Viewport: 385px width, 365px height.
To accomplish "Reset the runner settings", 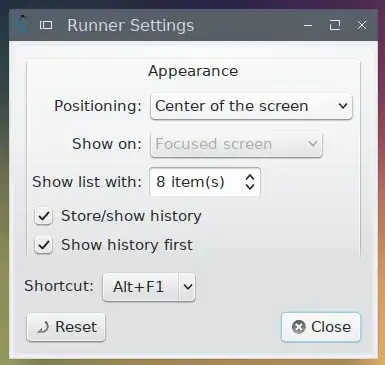I will point(66,327).
